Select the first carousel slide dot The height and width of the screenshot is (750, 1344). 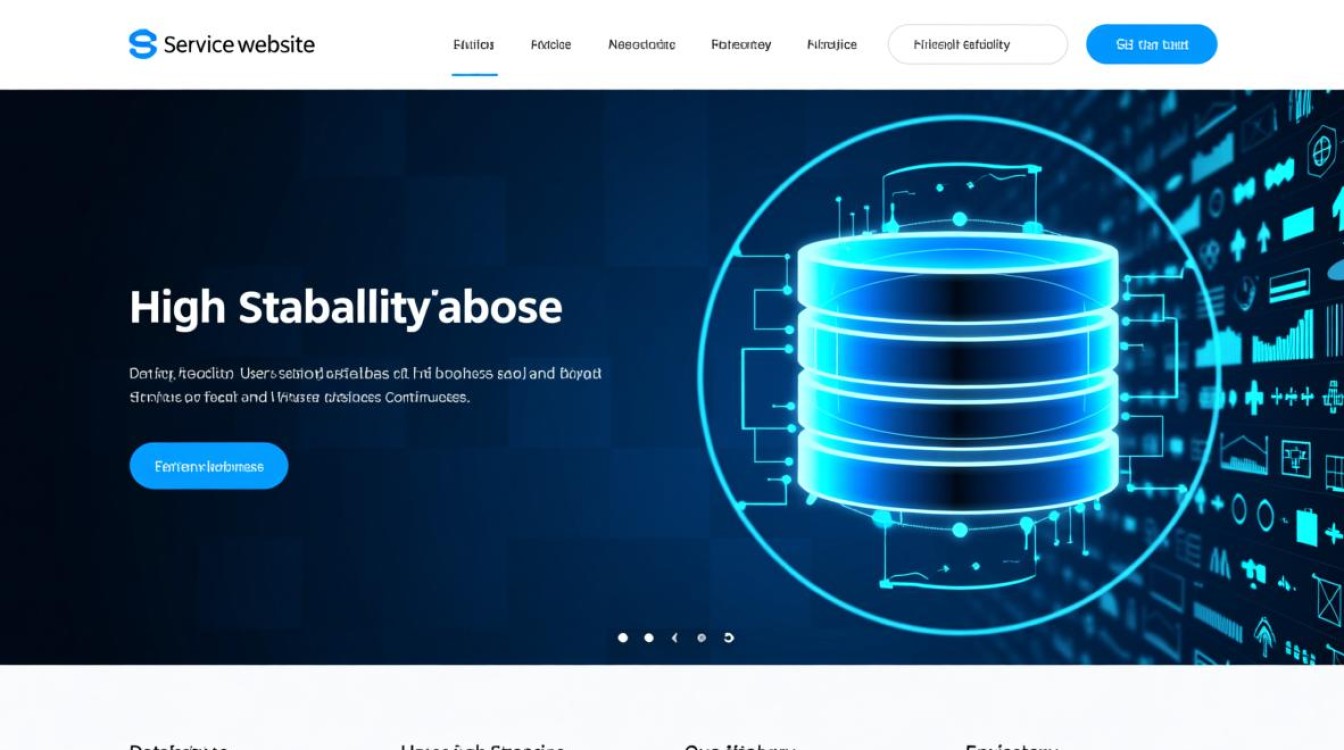tap(623, 637)
